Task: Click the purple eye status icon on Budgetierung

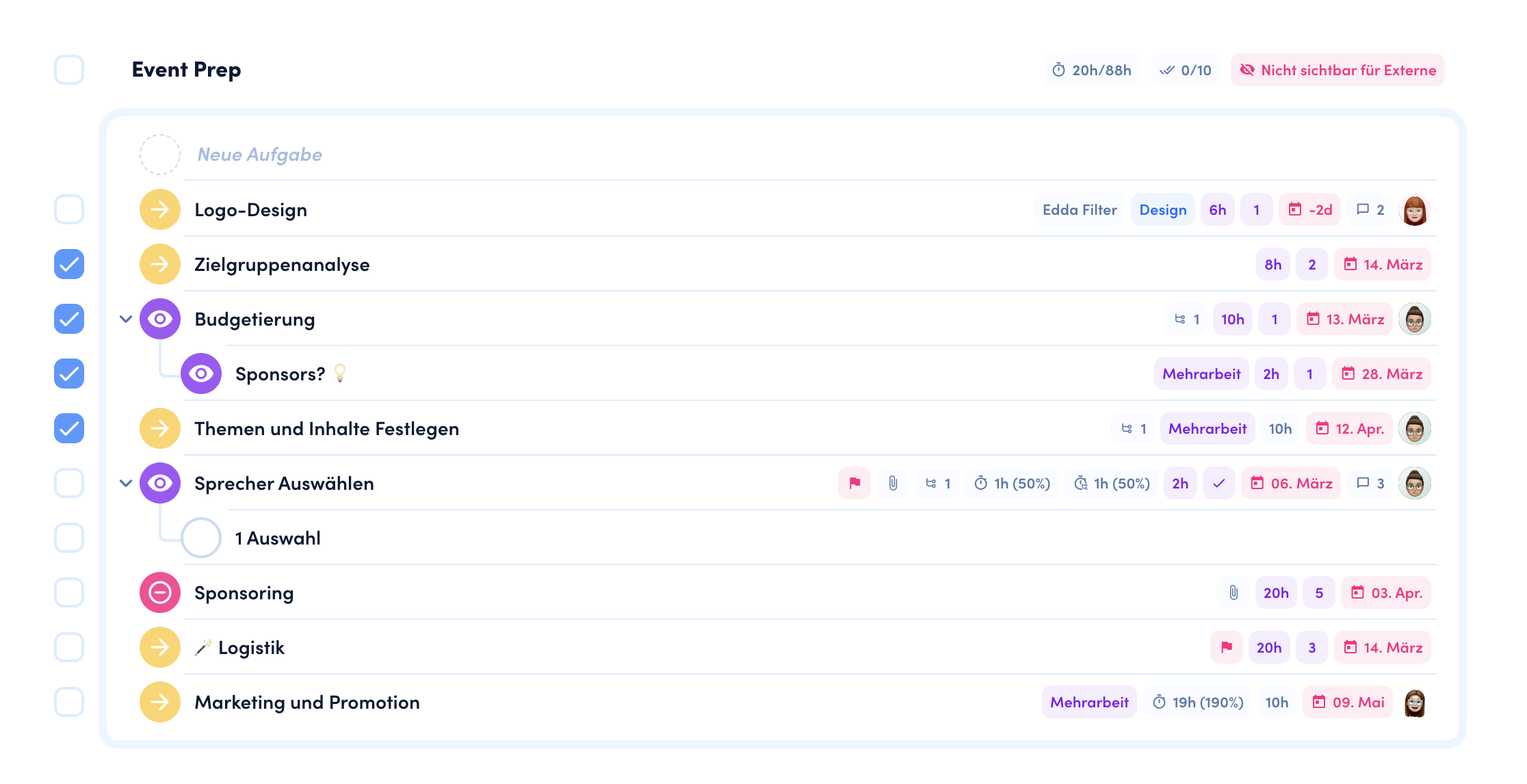Action: 159,319
